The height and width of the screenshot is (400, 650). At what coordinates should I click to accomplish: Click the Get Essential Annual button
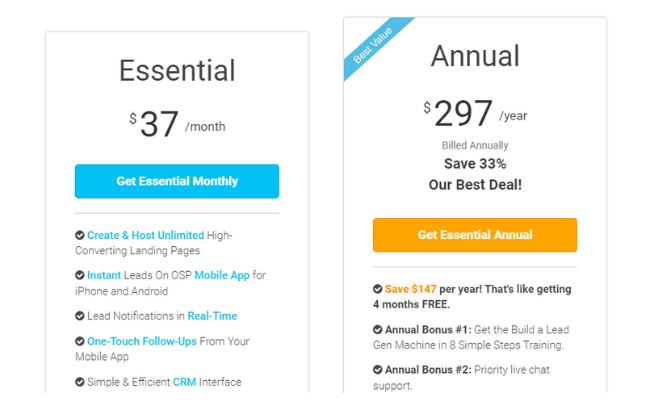475,235
